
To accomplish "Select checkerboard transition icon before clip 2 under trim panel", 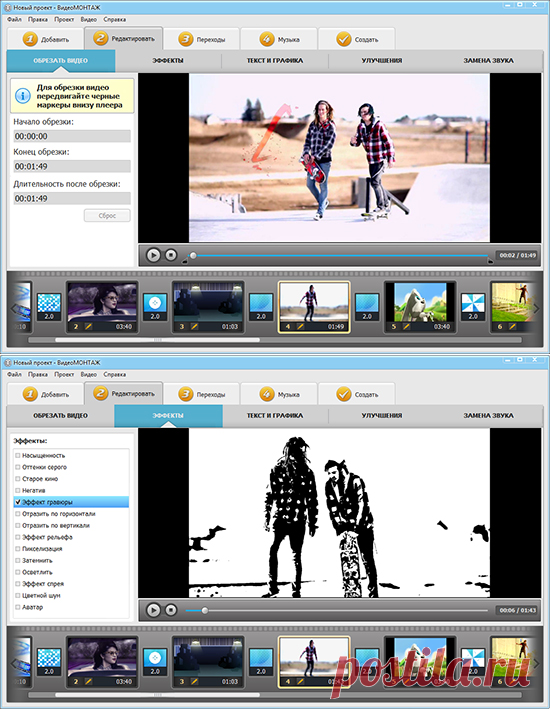I will [48, 307].
